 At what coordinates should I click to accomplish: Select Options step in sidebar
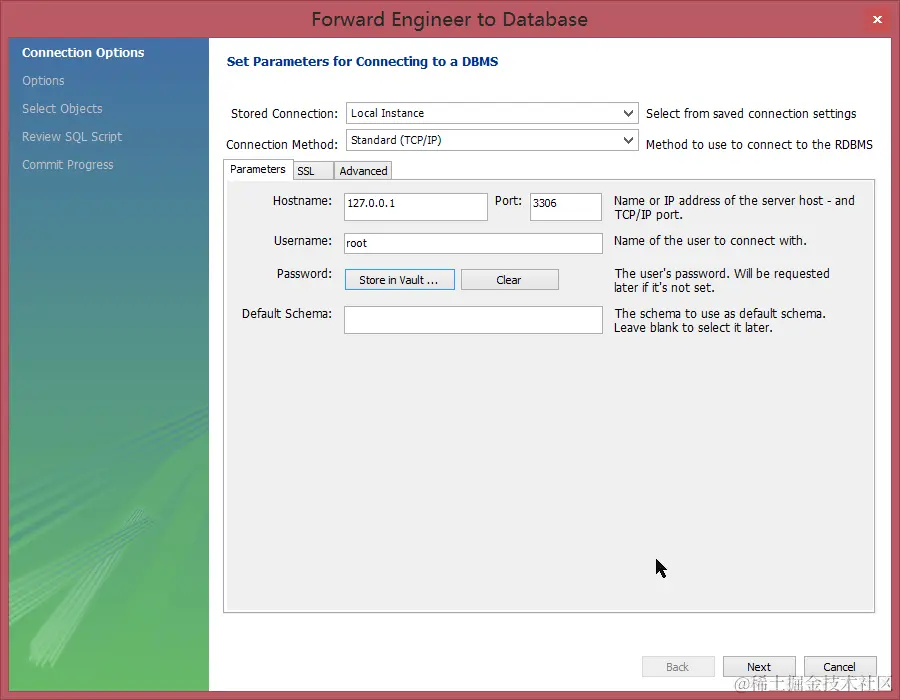[x=43, y=81]
